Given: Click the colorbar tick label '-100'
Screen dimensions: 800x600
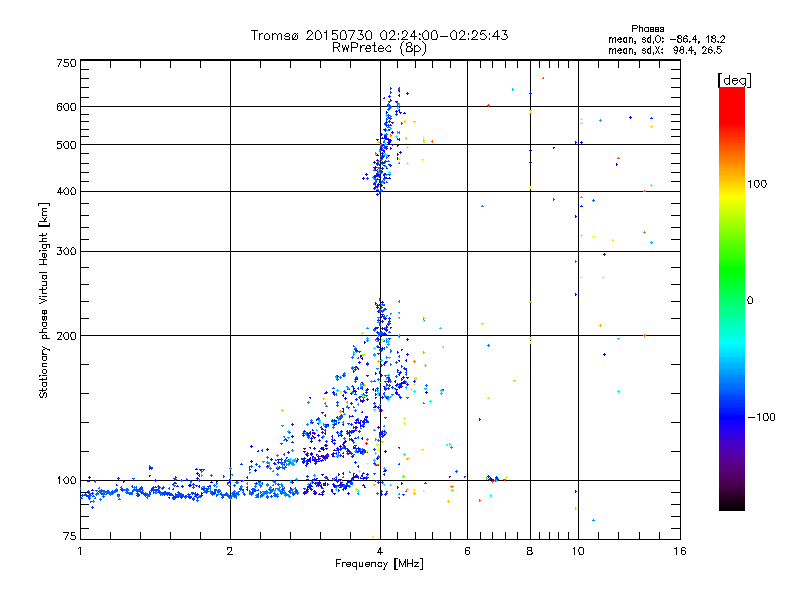Looking at the screenshot, I should point(761,417).
